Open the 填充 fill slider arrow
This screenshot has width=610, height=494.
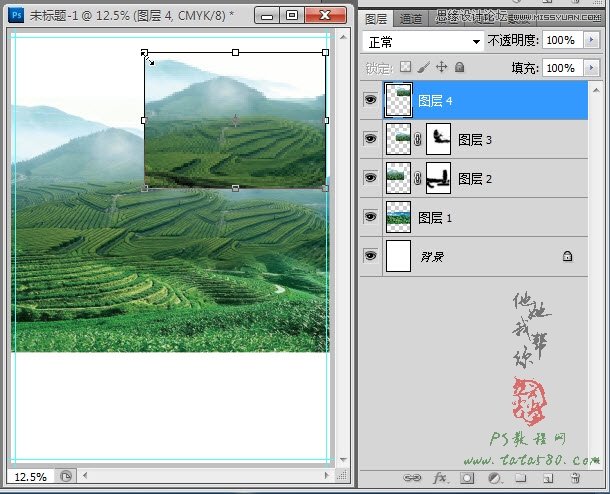coord(592,68)
